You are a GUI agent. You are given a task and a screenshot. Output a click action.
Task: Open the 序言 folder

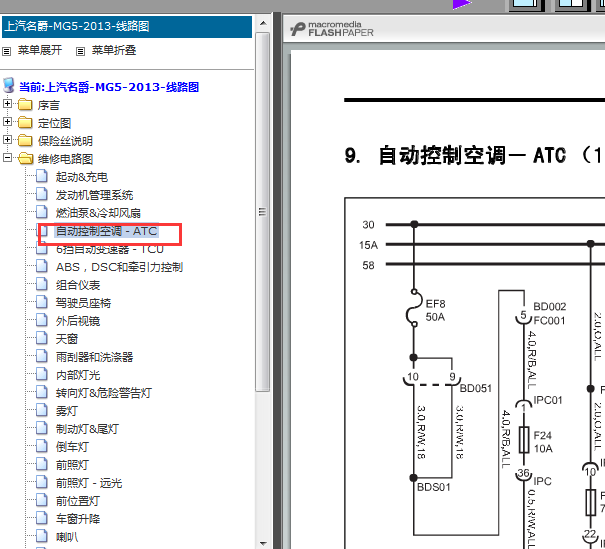tap(49, 105)
